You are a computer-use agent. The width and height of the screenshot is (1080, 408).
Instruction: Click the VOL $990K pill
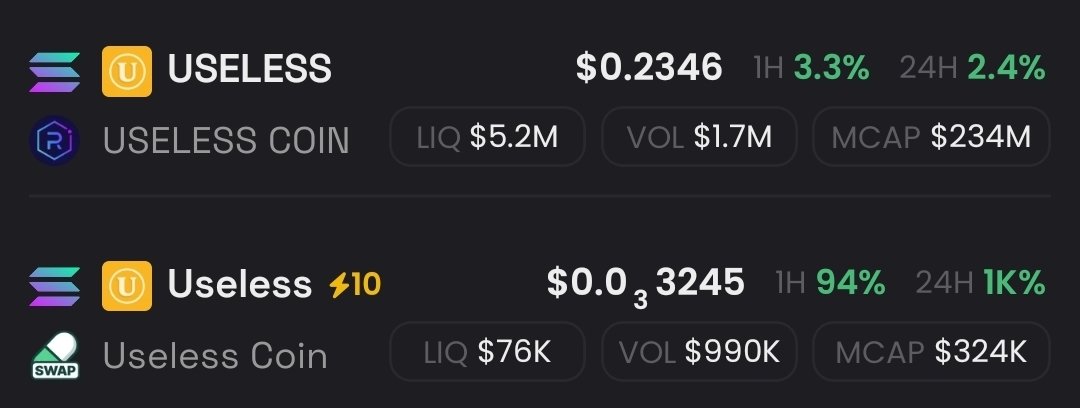(699, 352)
